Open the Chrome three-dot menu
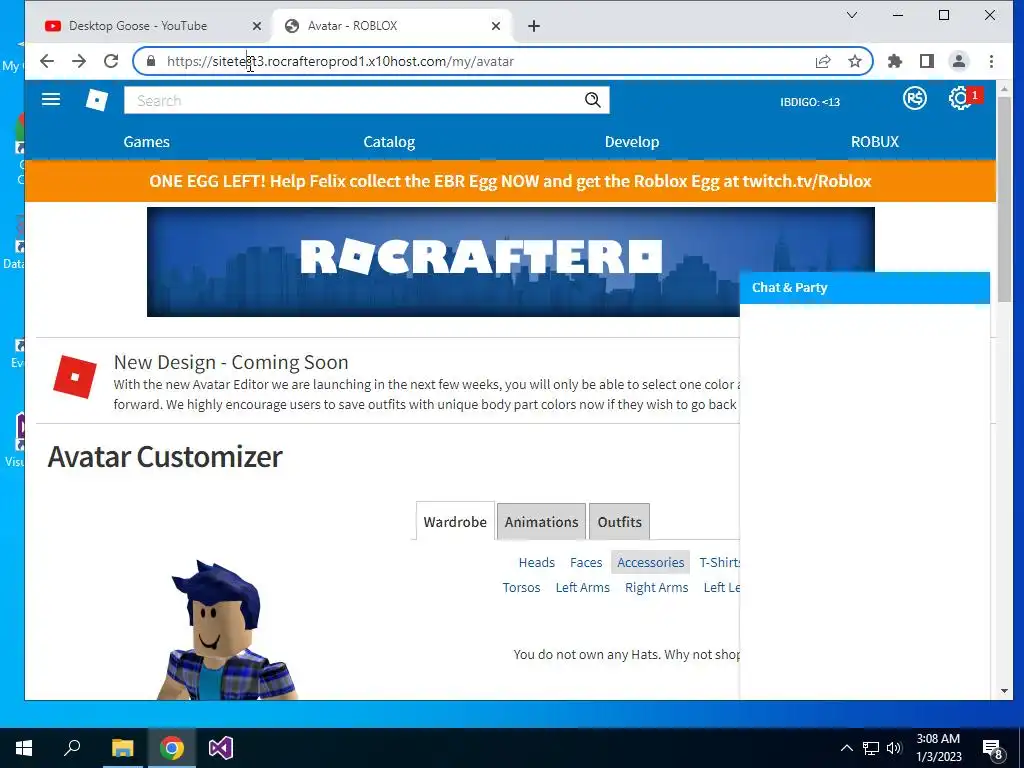 tap(991, 61)
